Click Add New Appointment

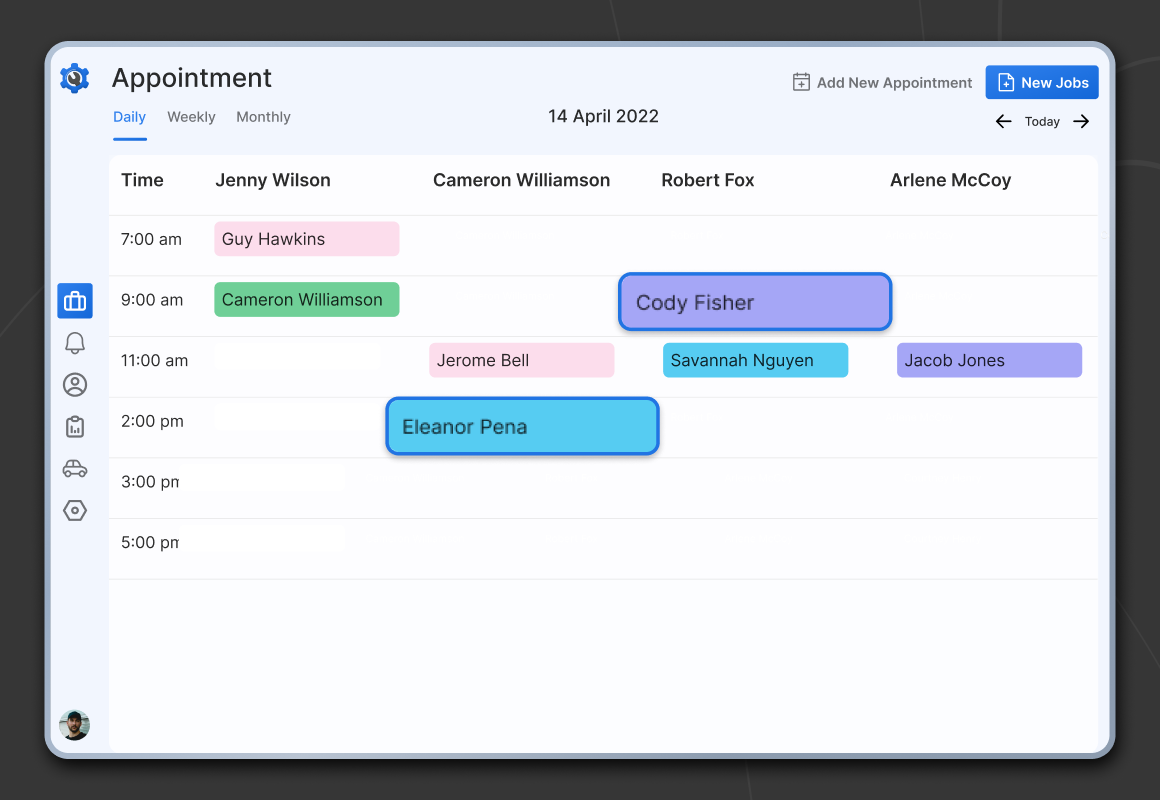tap(882, 82)
